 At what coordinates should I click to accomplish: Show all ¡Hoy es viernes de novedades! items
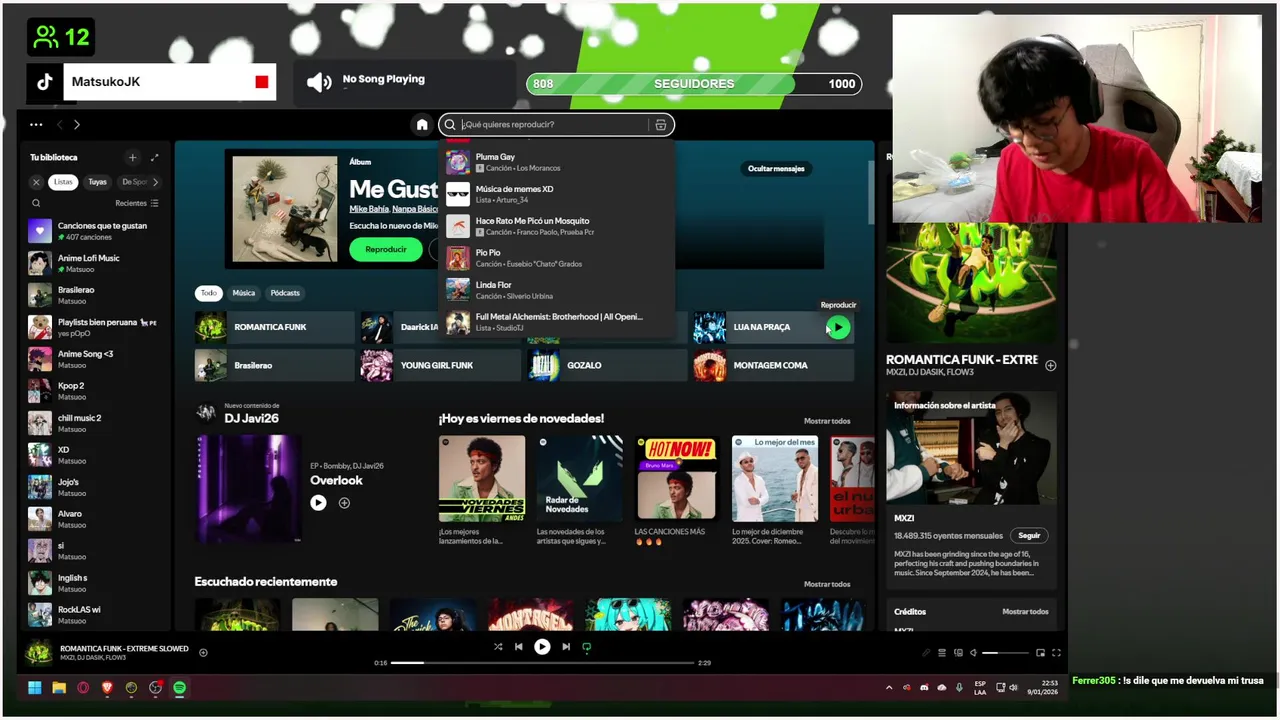click(827, 421)
